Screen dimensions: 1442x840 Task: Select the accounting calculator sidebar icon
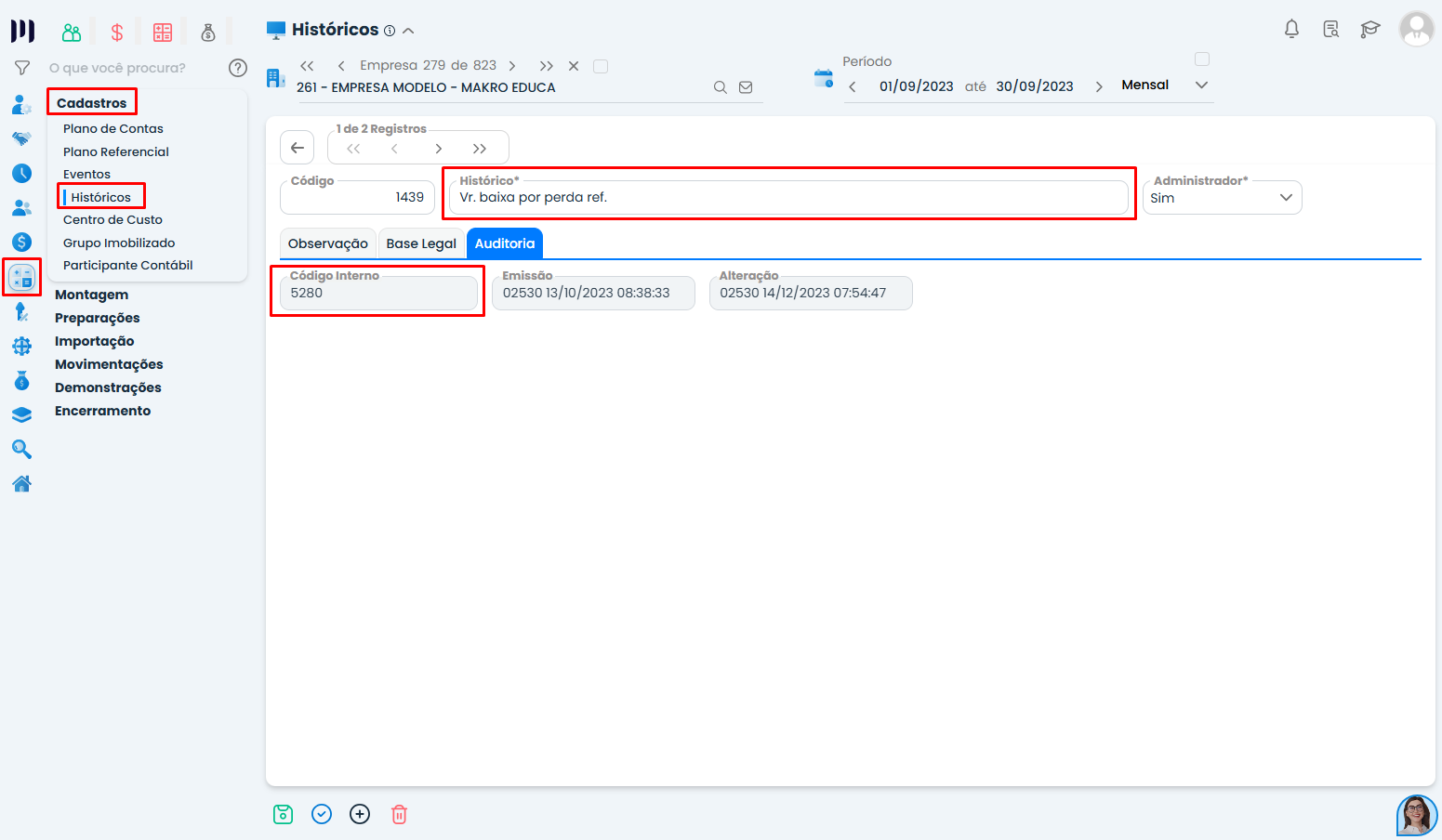21,277
